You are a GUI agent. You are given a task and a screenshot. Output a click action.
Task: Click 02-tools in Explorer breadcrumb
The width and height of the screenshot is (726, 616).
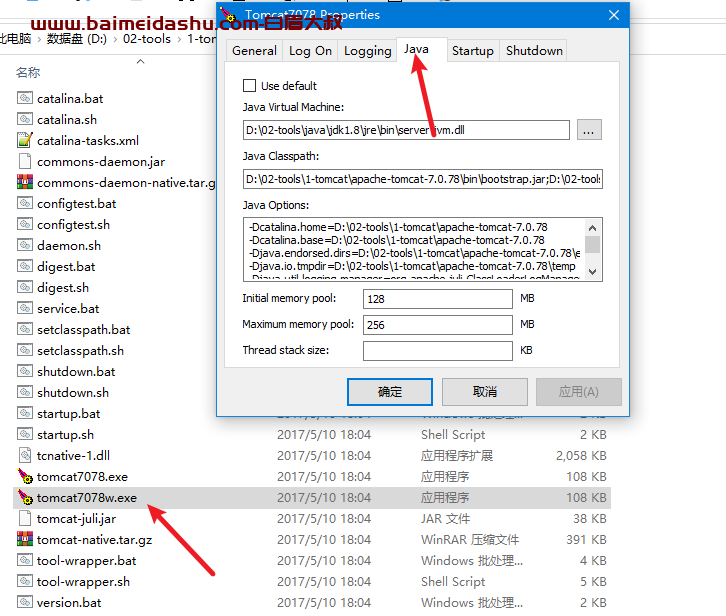point(147,39)
